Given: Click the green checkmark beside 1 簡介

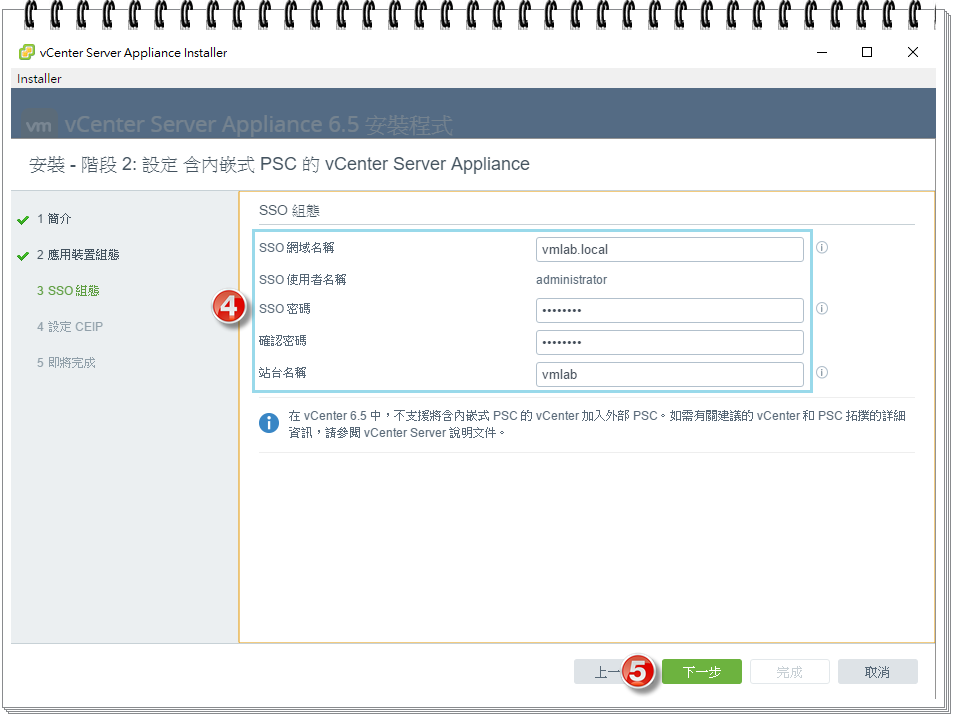Looking at the screenshot, I should click(23, 220).
